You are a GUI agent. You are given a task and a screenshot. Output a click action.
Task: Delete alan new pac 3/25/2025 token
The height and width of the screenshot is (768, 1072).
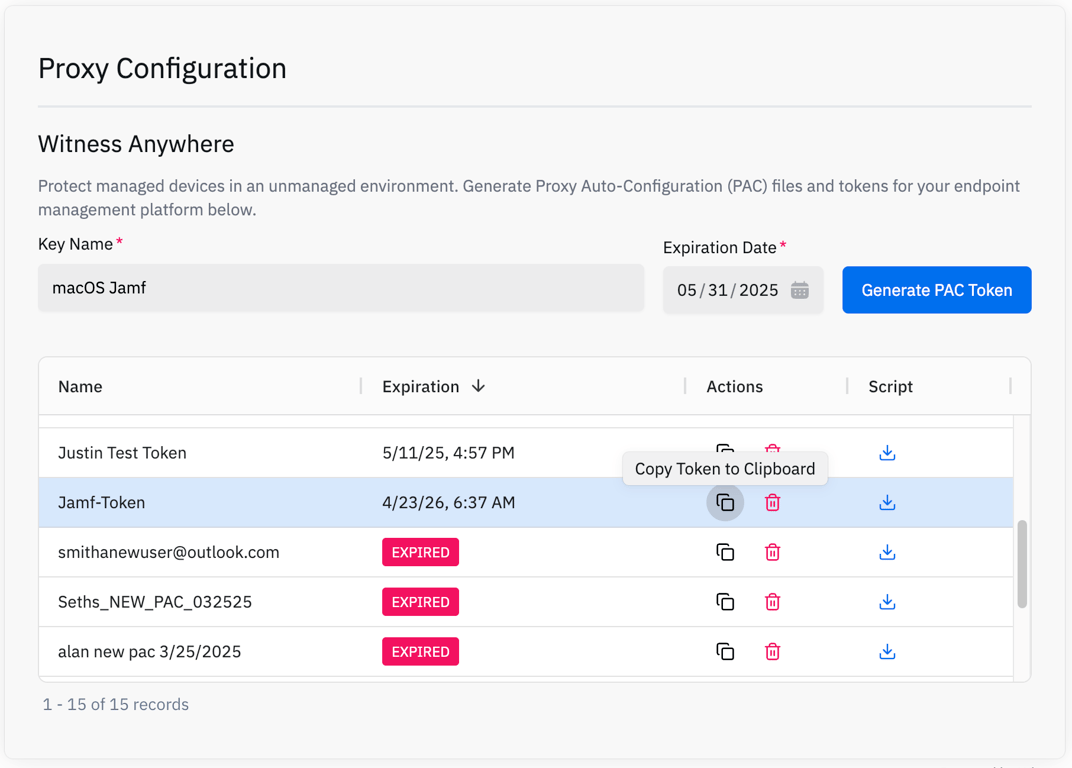(772, 652)
